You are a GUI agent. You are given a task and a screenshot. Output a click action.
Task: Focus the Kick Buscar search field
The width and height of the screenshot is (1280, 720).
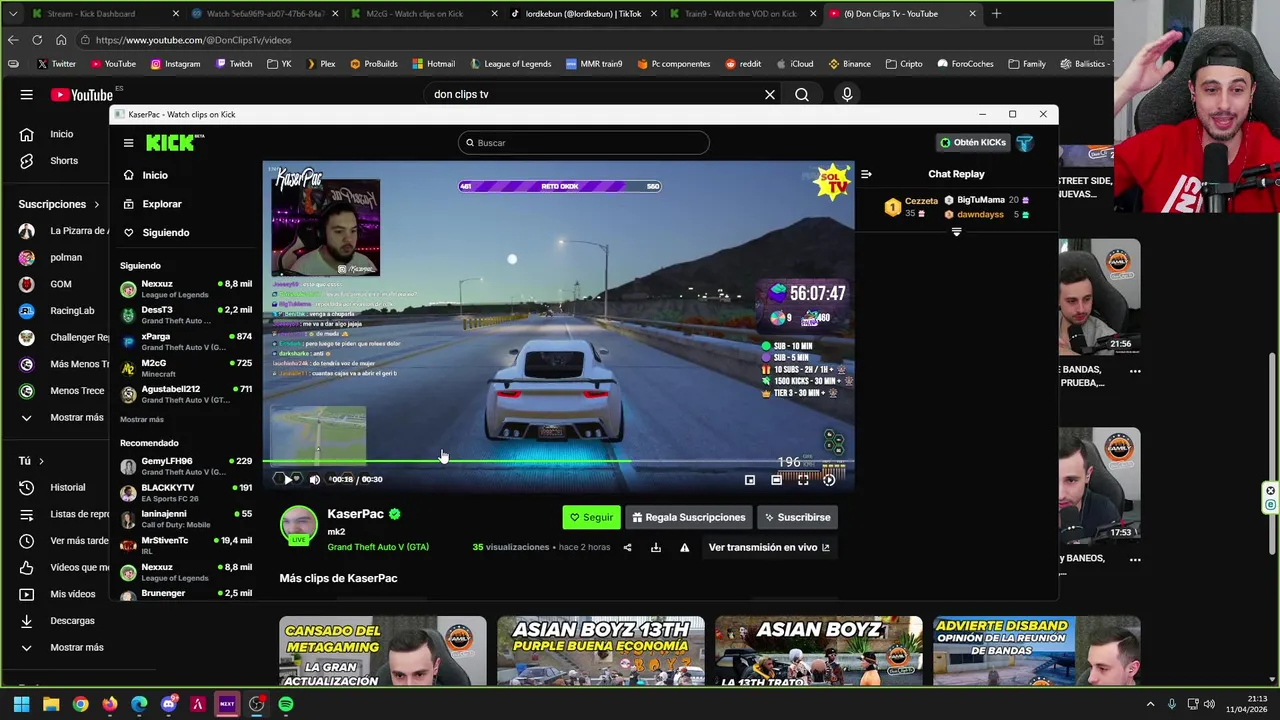coord(584,143)
